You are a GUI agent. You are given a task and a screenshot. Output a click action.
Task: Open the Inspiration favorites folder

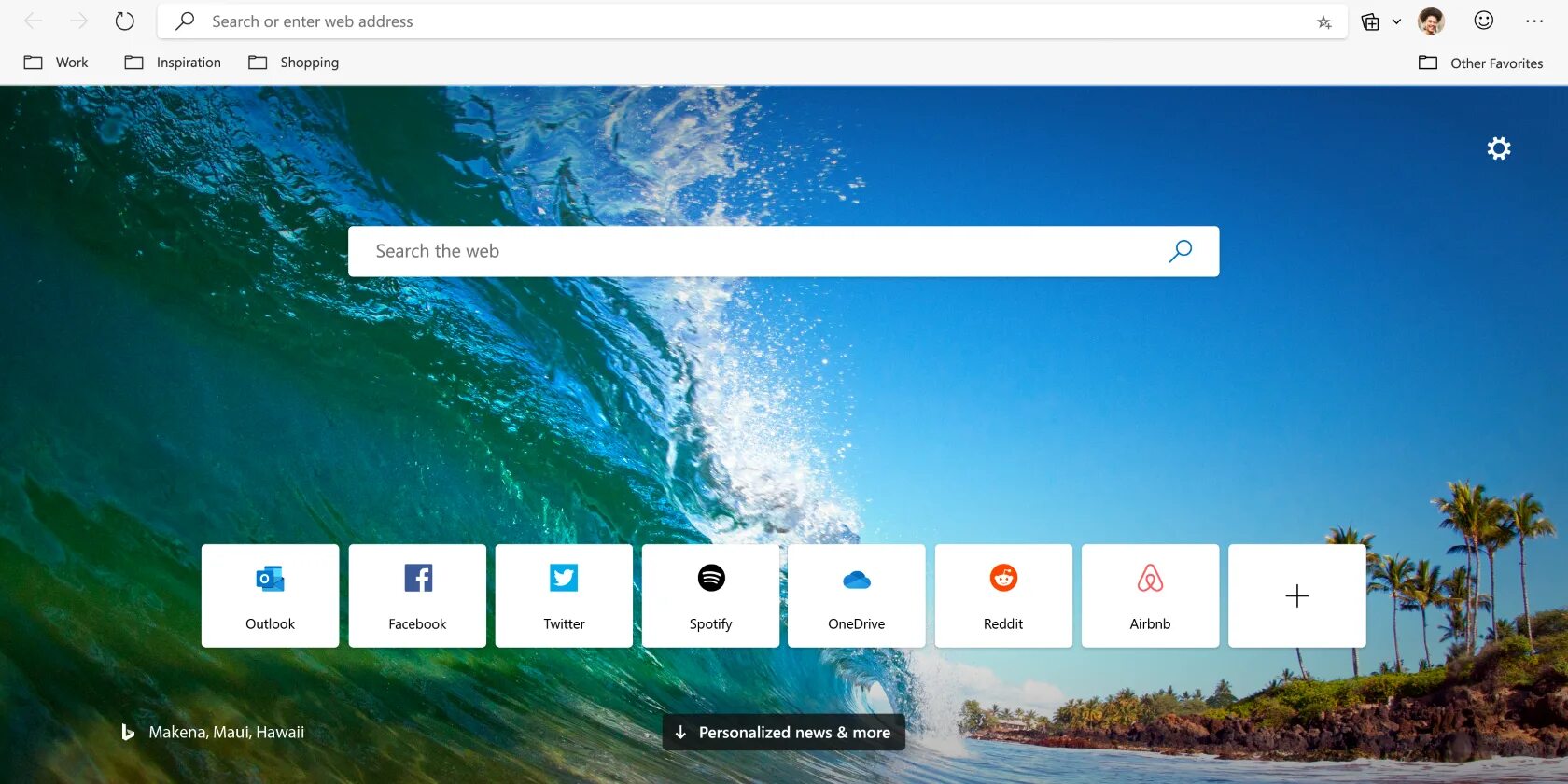pyautogui.click(x=173, y=63)
